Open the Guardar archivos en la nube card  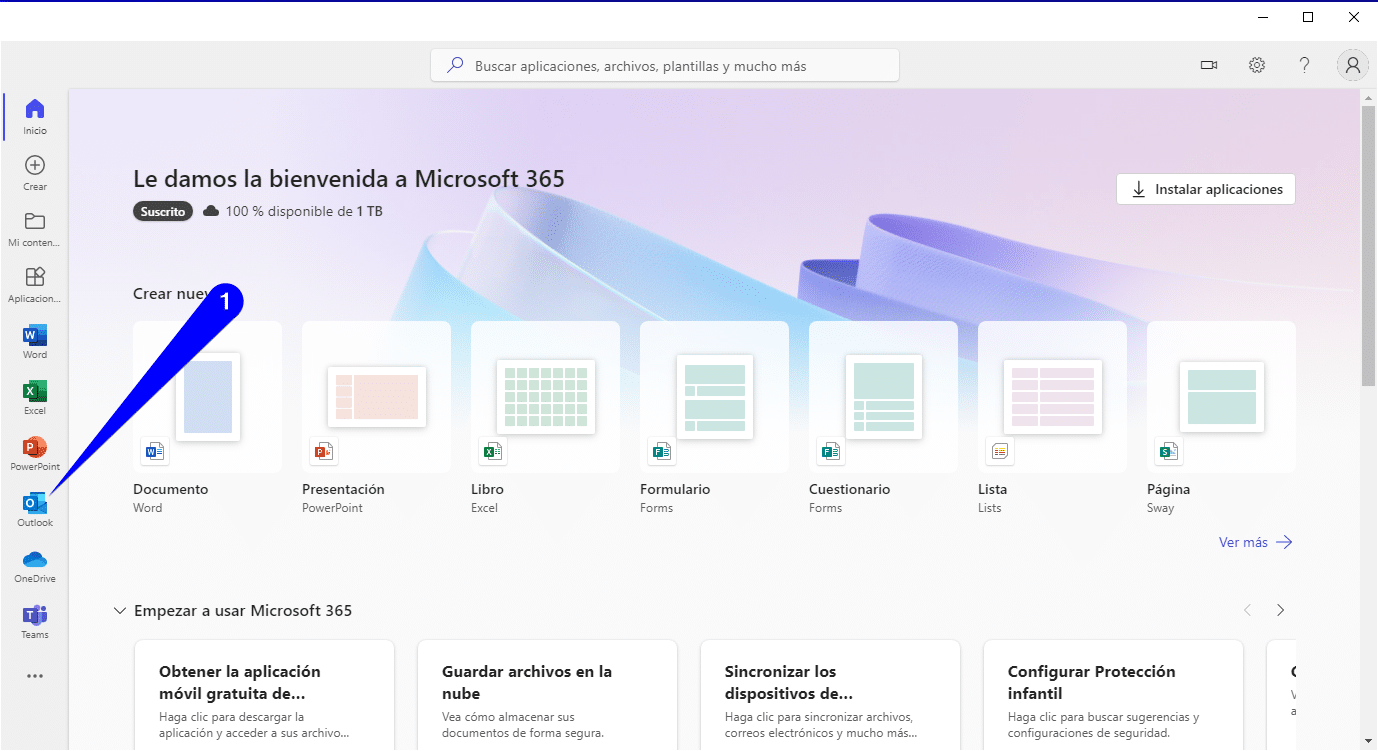(548, 695)
